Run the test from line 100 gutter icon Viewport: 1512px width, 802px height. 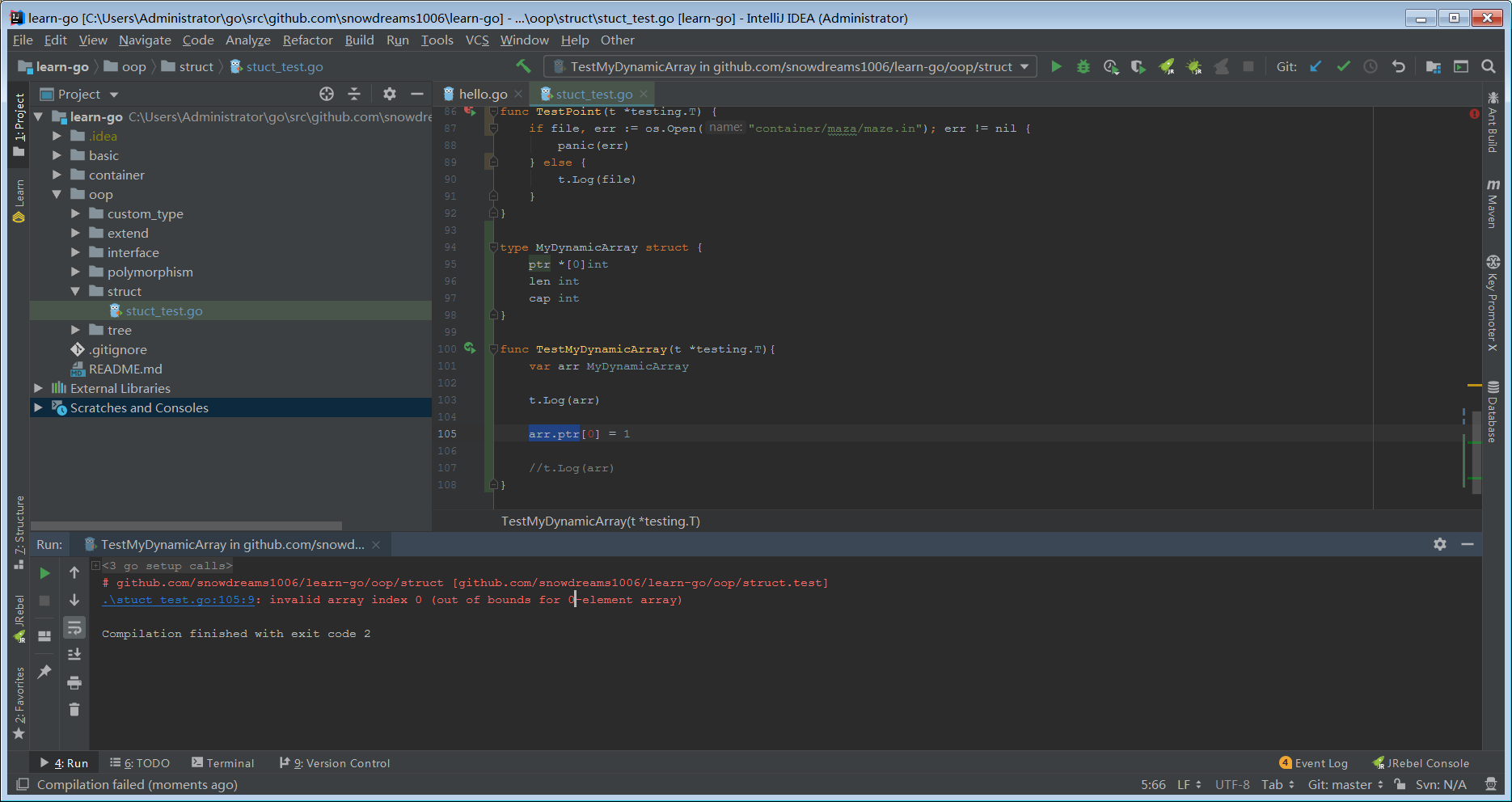pos(469,348)
